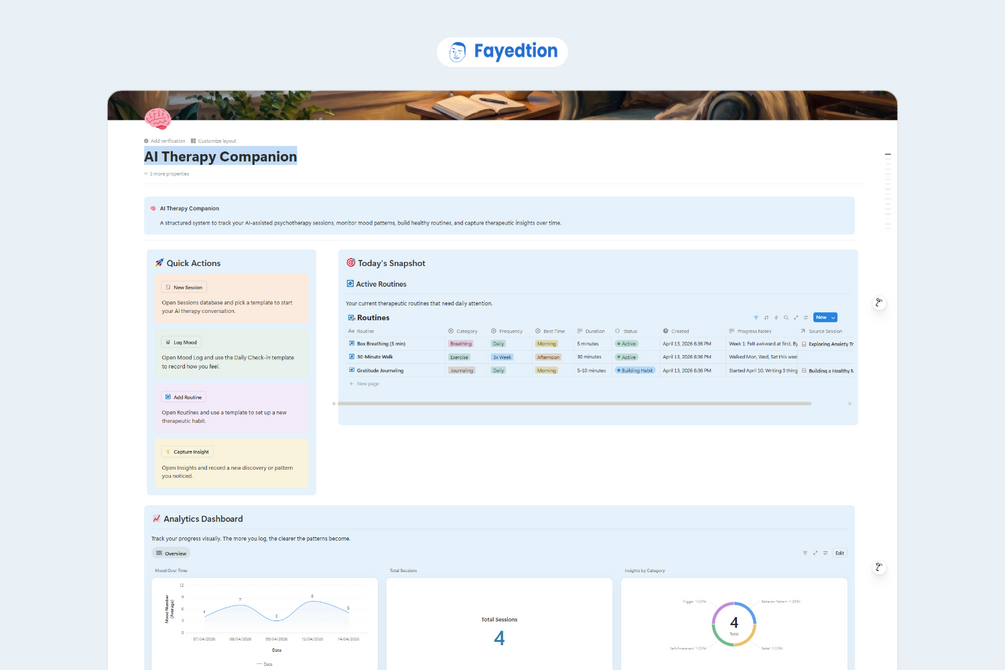The image size is (1005, 670).
Task: Click the Frequency column header
Action: point(507,331)
